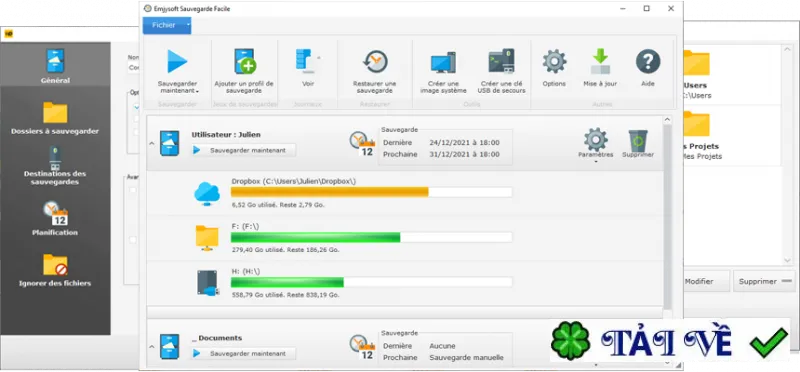The height and width of the screenshot is (372, 800).
Task: Open Destinations des sauvegardes in settings sidebar
Action: click(x=55, y=166)
